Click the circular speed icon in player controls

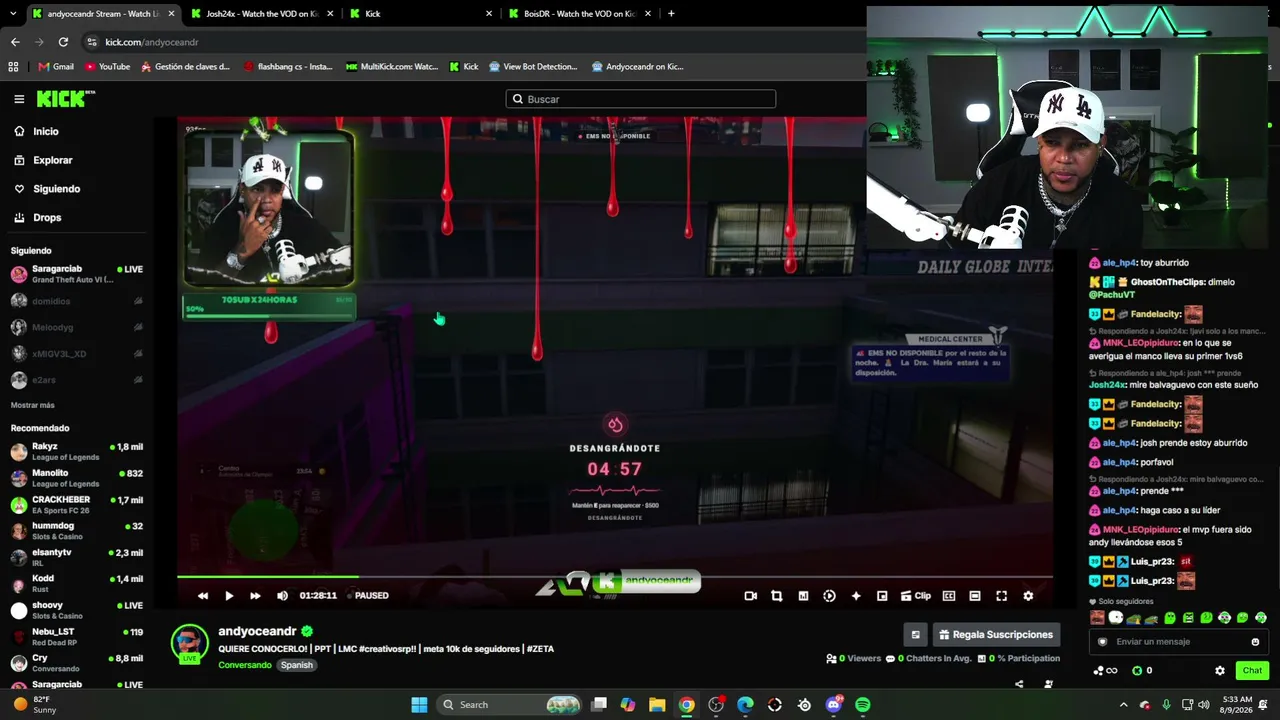829,596
